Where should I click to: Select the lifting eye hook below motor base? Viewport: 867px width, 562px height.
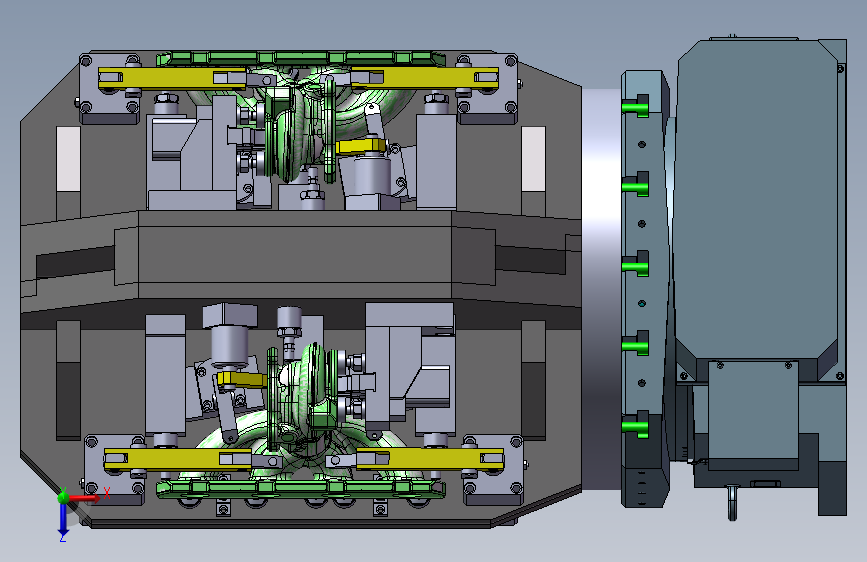click(733, 502)
